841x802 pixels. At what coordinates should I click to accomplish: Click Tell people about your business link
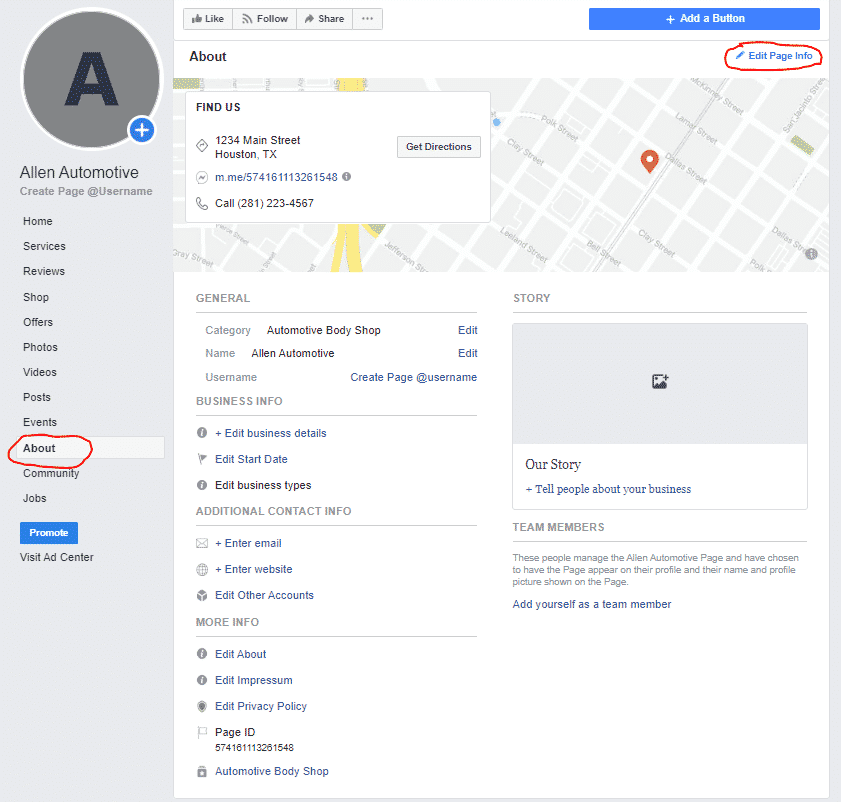click(x=608, y=489)
